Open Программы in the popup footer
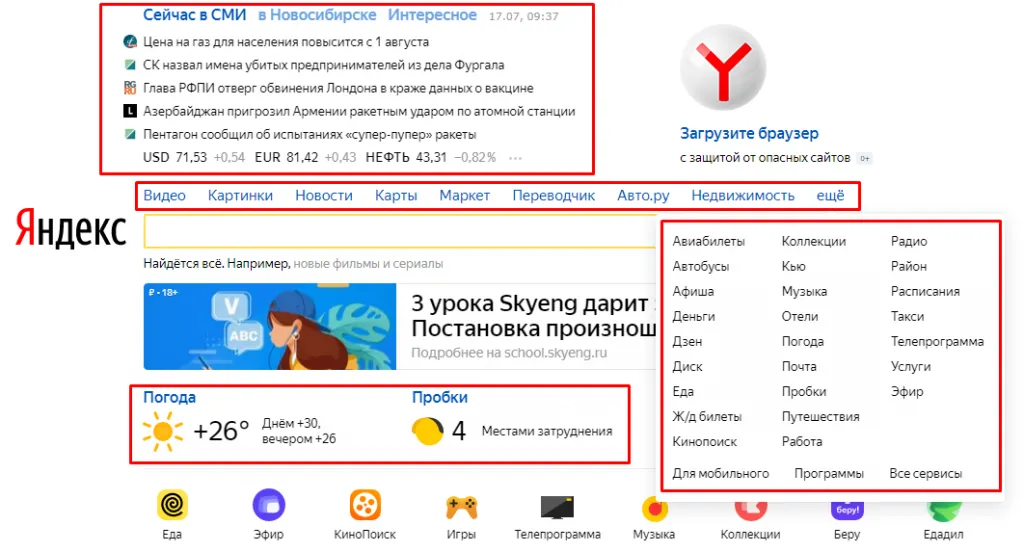Viewport: 1024px width, 552px height. click(x=829, y=474)
